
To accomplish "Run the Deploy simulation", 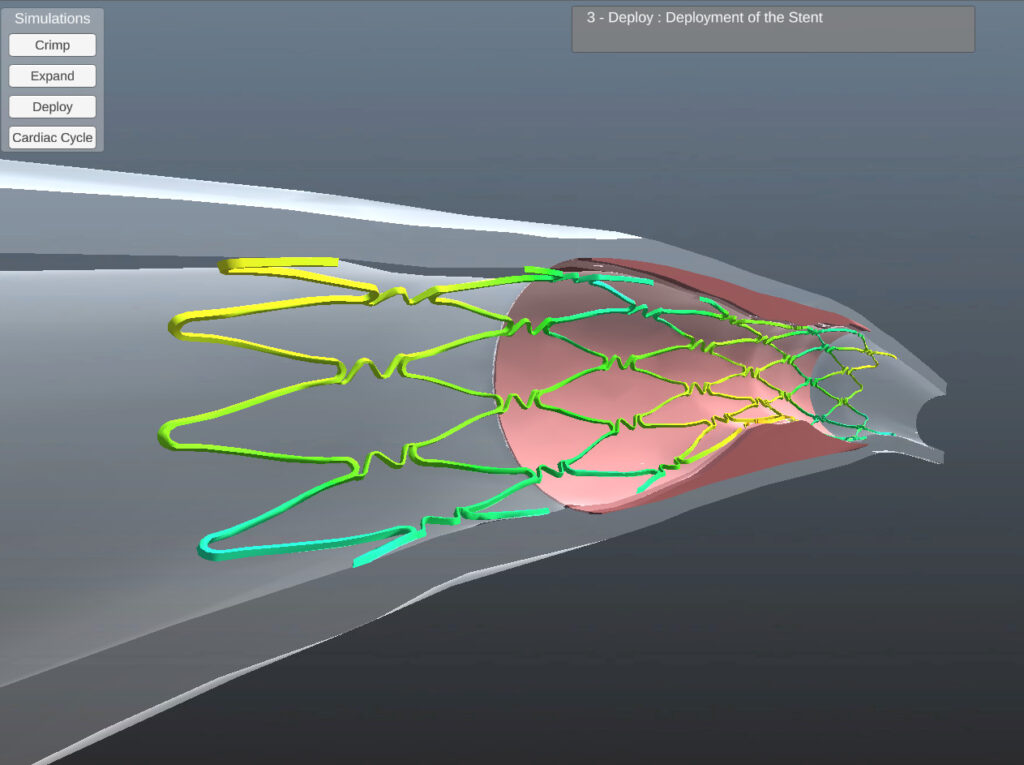I will [51, 106].
